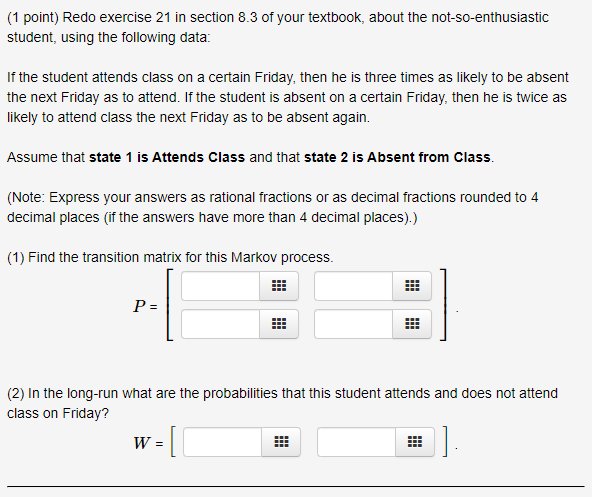The width and height of the screenshot is (592, 497).
Task: Open equation editor for P row 2 column 1
Action: (279, 324)
